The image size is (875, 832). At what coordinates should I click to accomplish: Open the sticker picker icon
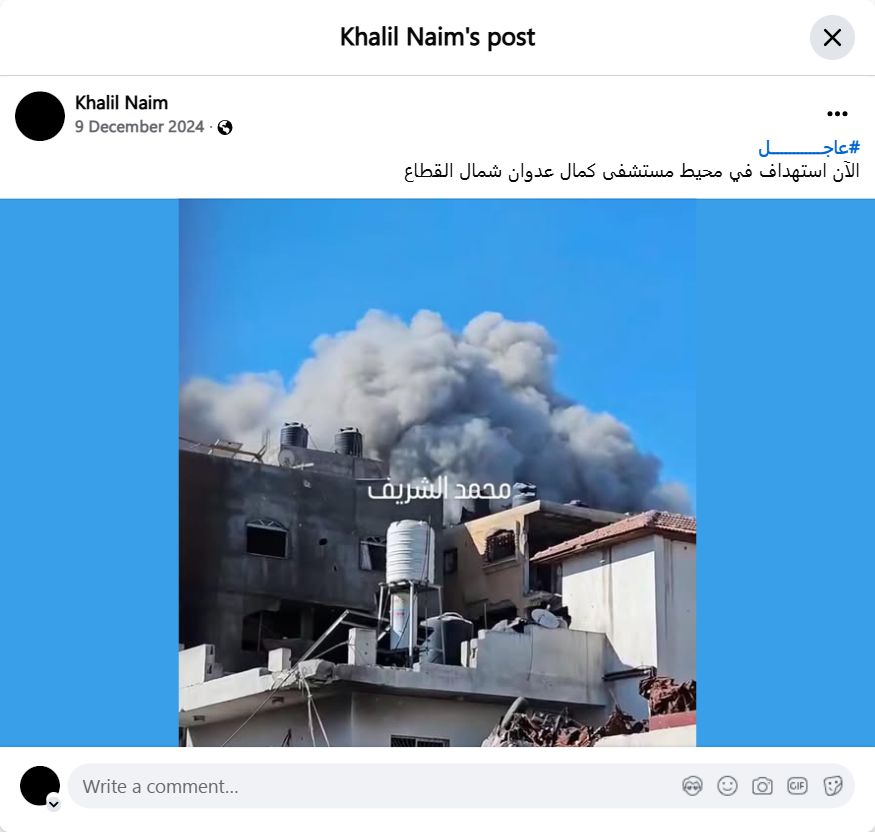click(833, 786)
